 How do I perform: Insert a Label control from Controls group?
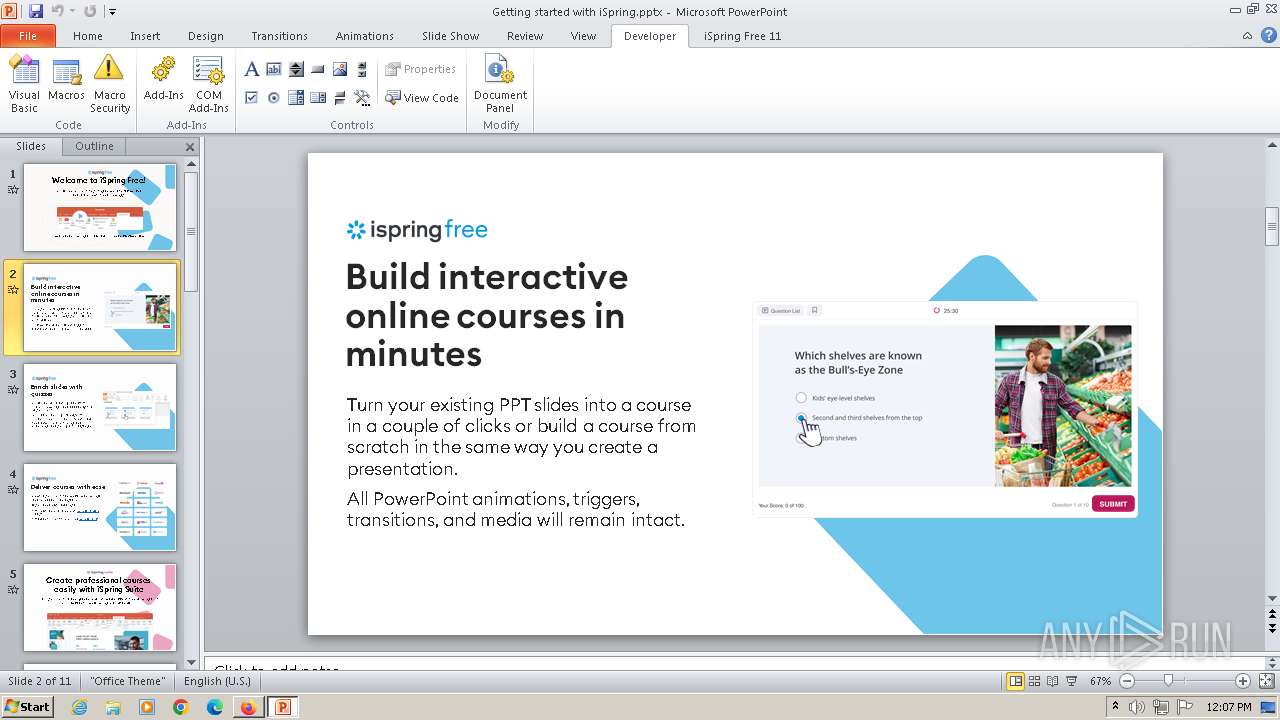point(252,69)
